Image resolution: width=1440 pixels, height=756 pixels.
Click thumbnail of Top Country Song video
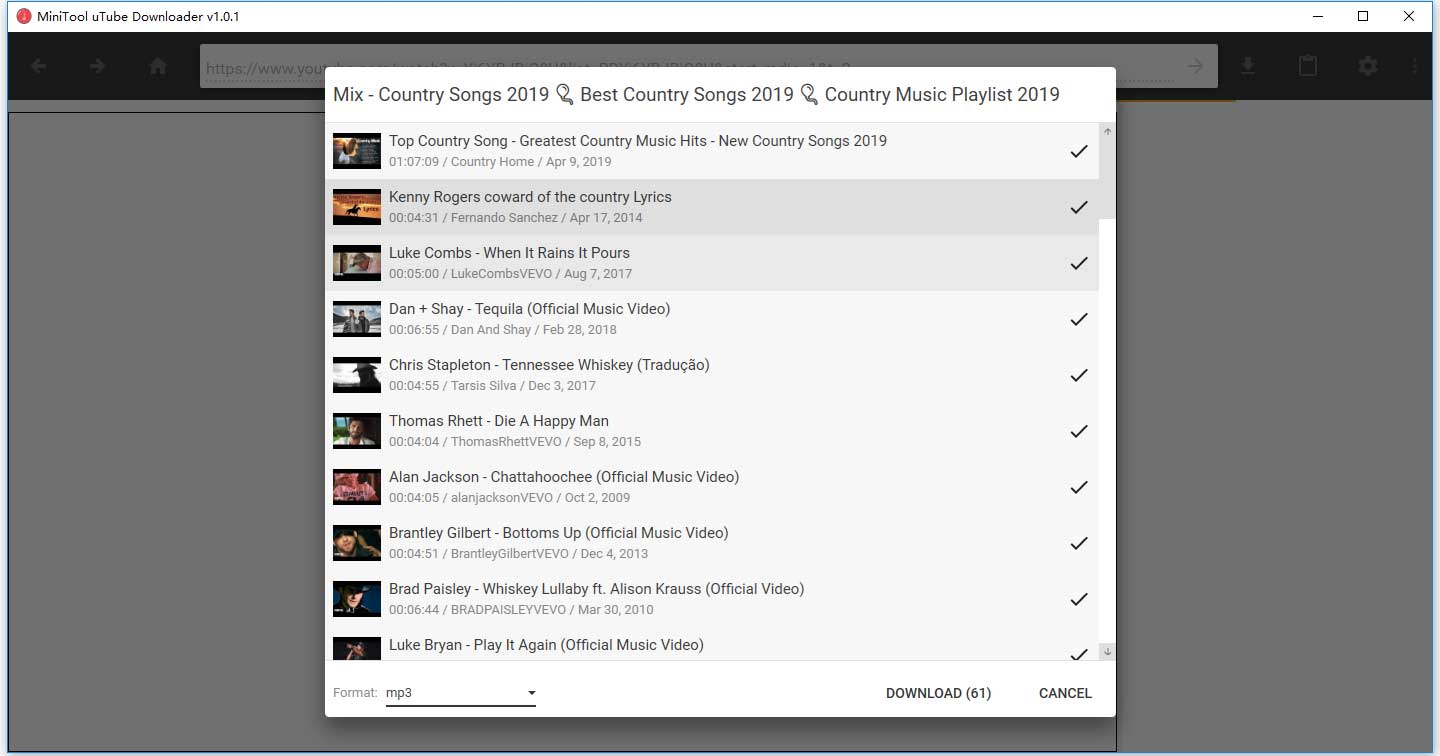tap(357, 151)
